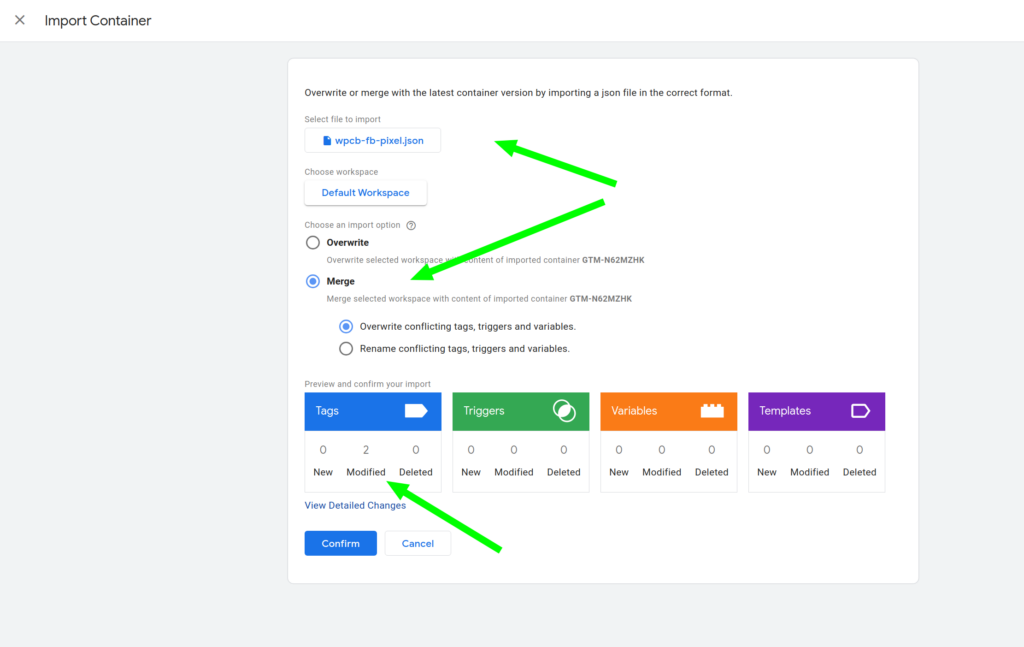Close the Import Container panel
The height and width of the screenshot is (647, 1024).
pos(20,20)
